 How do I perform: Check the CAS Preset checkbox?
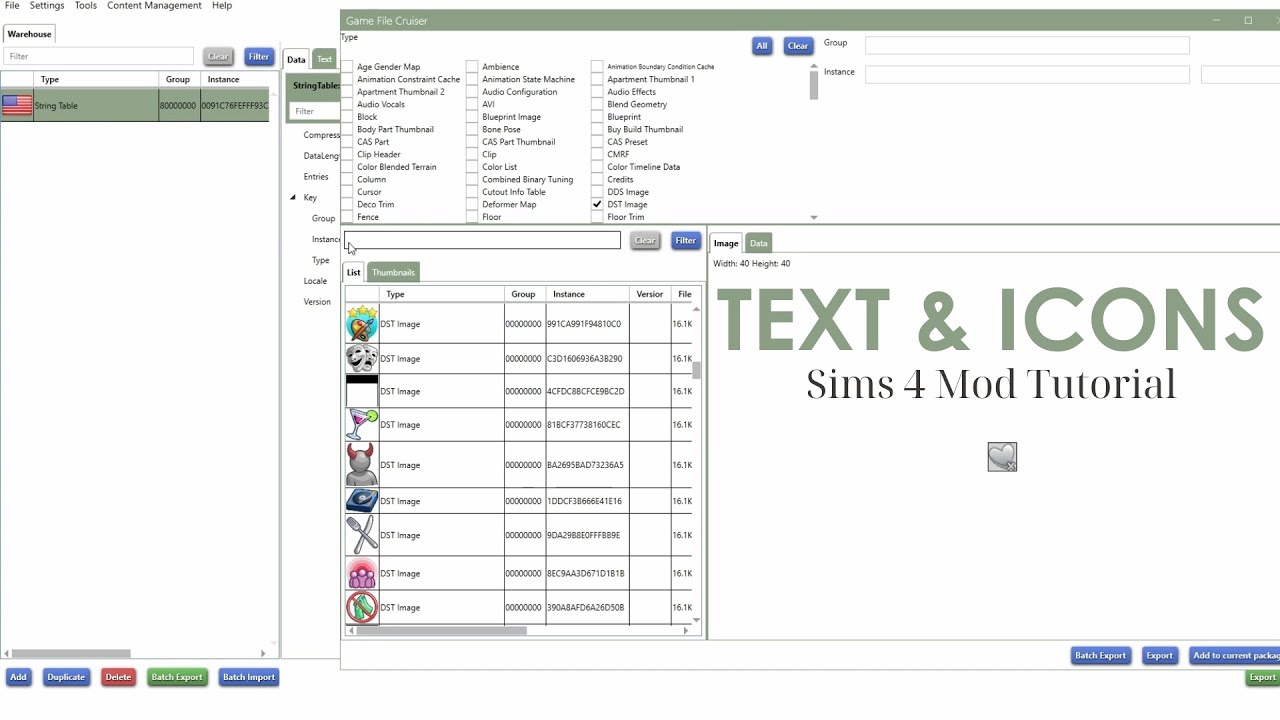click(597, 142)
